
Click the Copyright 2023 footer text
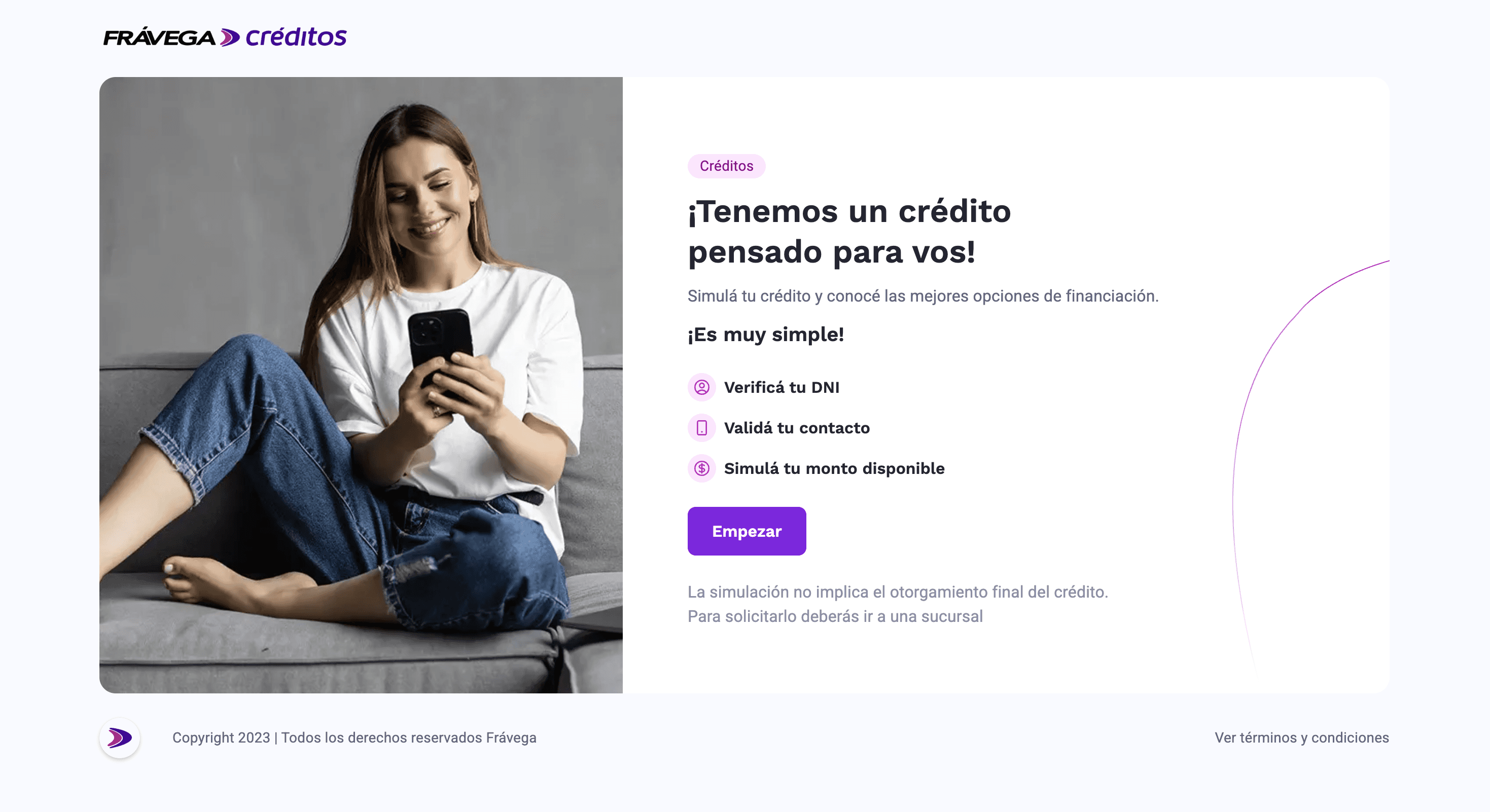[354, 737]
